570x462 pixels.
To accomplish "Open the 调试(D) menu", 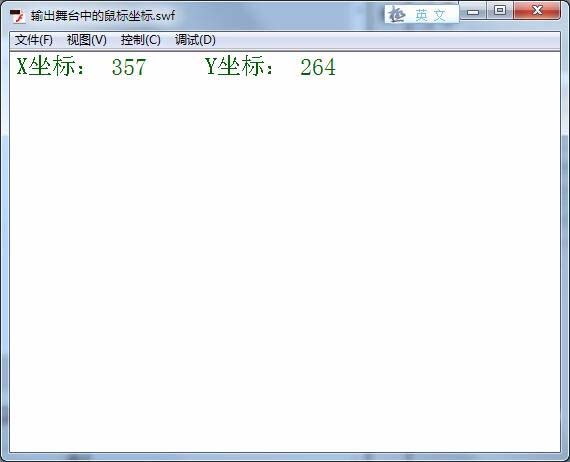I will click(x=195, y=40).
